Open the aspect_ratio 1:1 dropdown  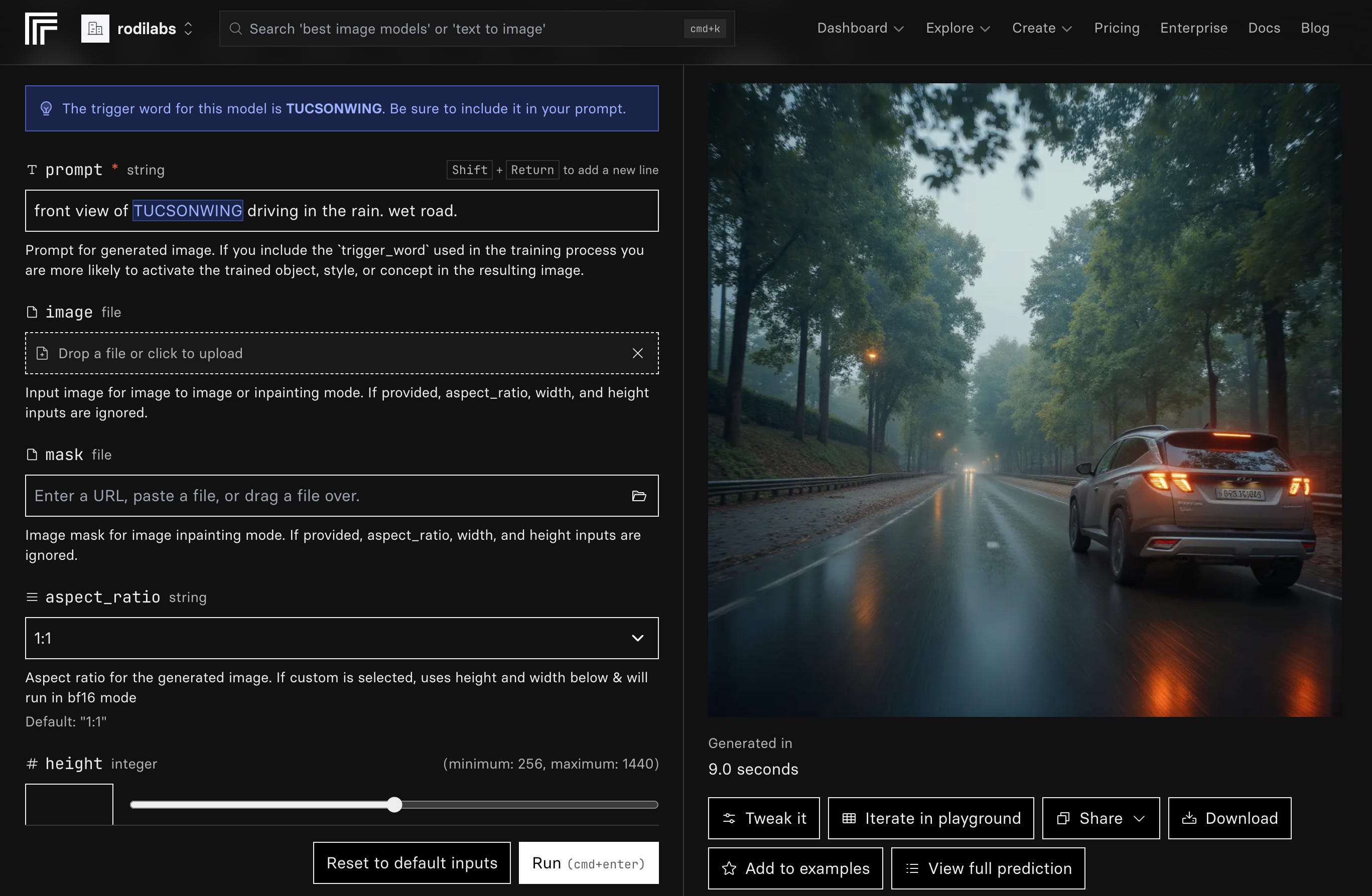[x=342, y=639]
